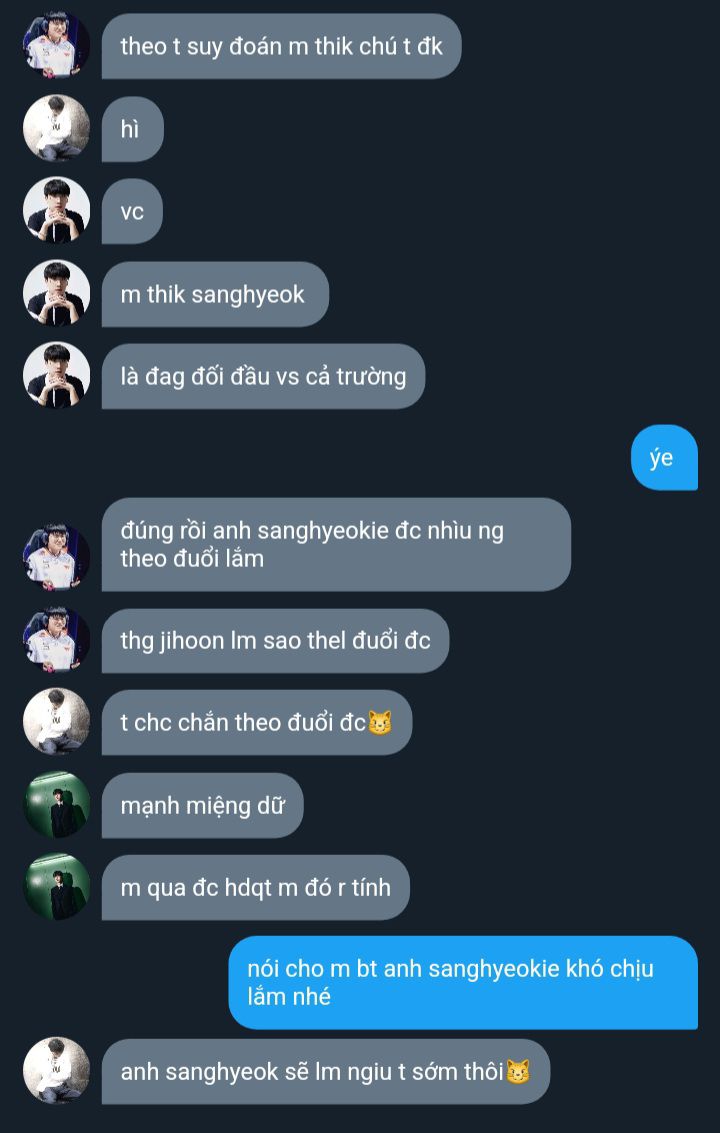
Task: Open avatar next to 'thg jihoon lm sao' message
Action: tap(56, 639)
